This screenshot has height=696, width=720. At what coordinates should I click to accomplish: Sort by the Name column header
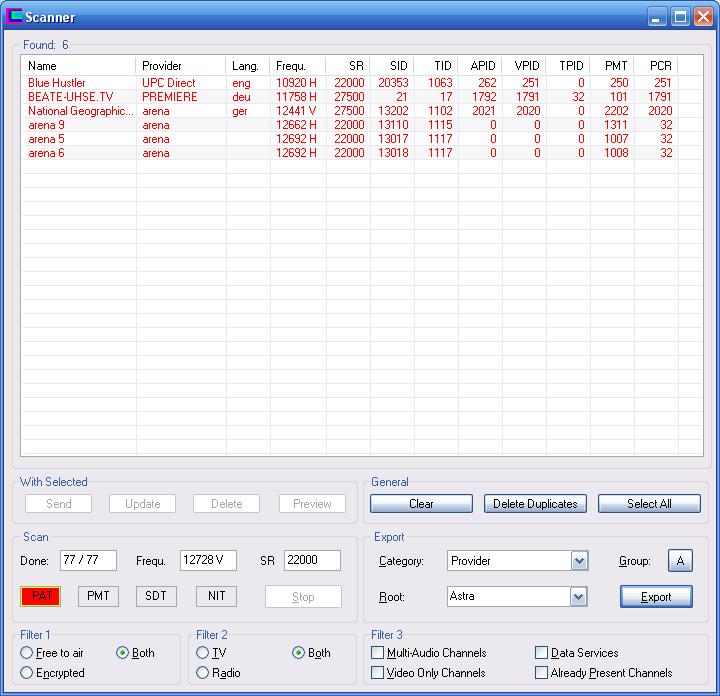79,66
